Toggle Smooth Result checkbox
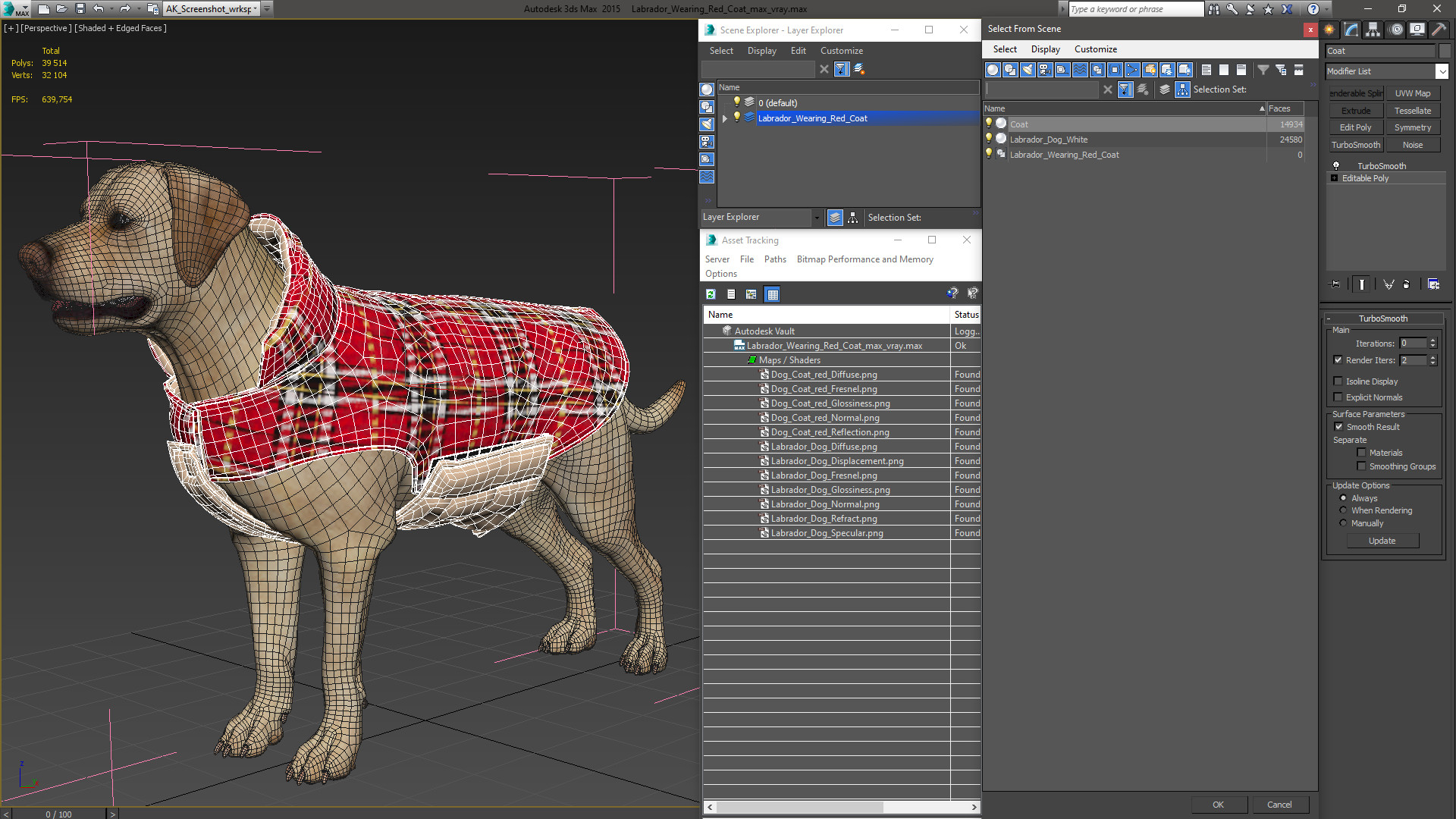 point(1339,427)
